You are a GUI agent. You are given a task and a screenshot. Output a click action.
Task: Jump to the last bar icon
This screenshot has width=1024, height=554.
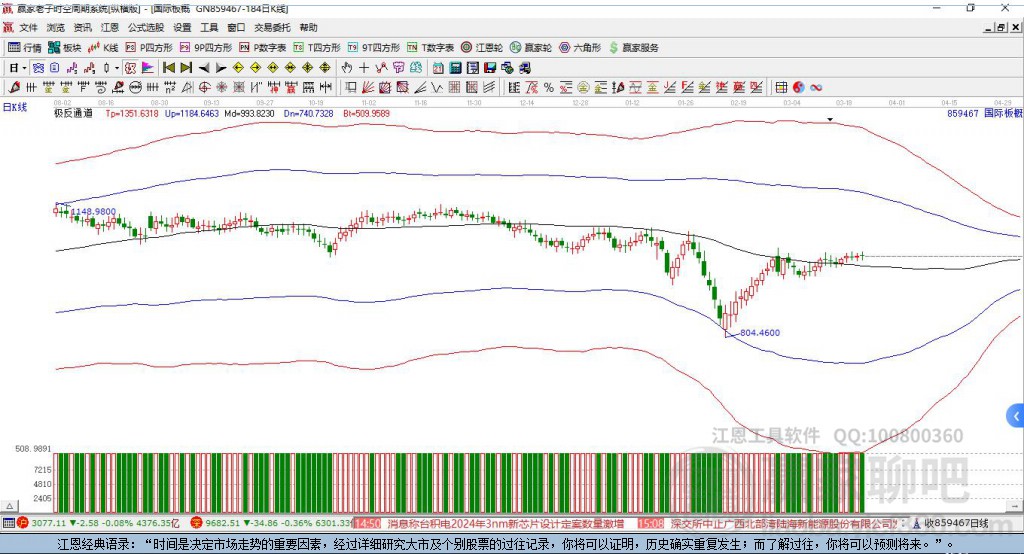(x=186, y=68)
